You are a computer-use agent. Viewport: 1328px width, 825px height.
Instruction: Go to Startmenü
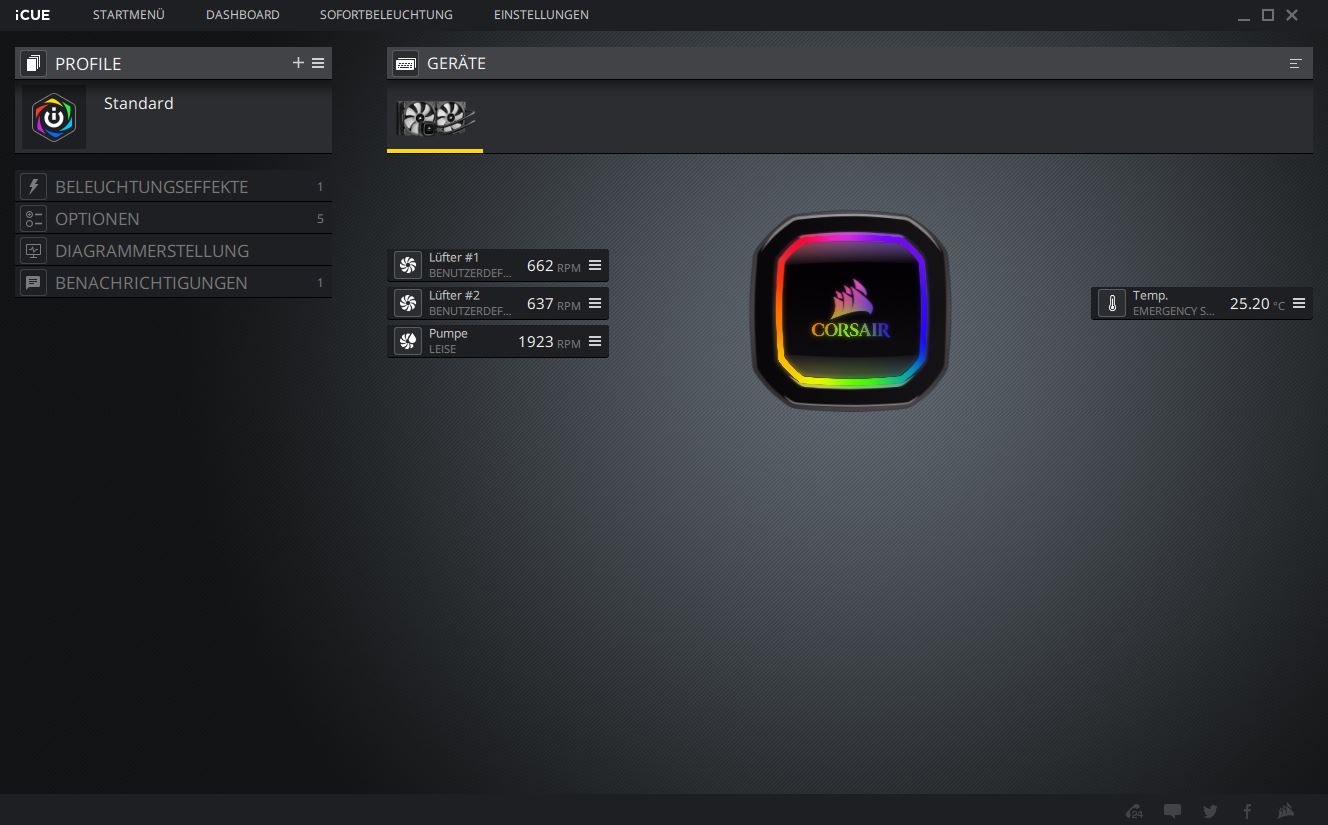coord(128,15)
